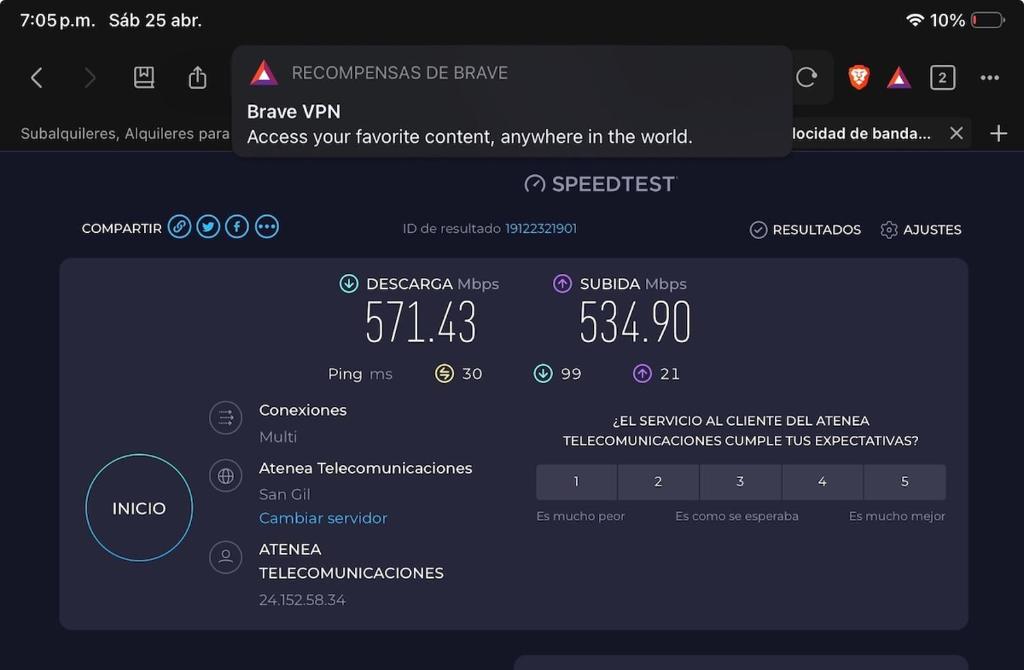Open Resultados history
Viewport: 1024px width, 670px height.
[805, 230]
